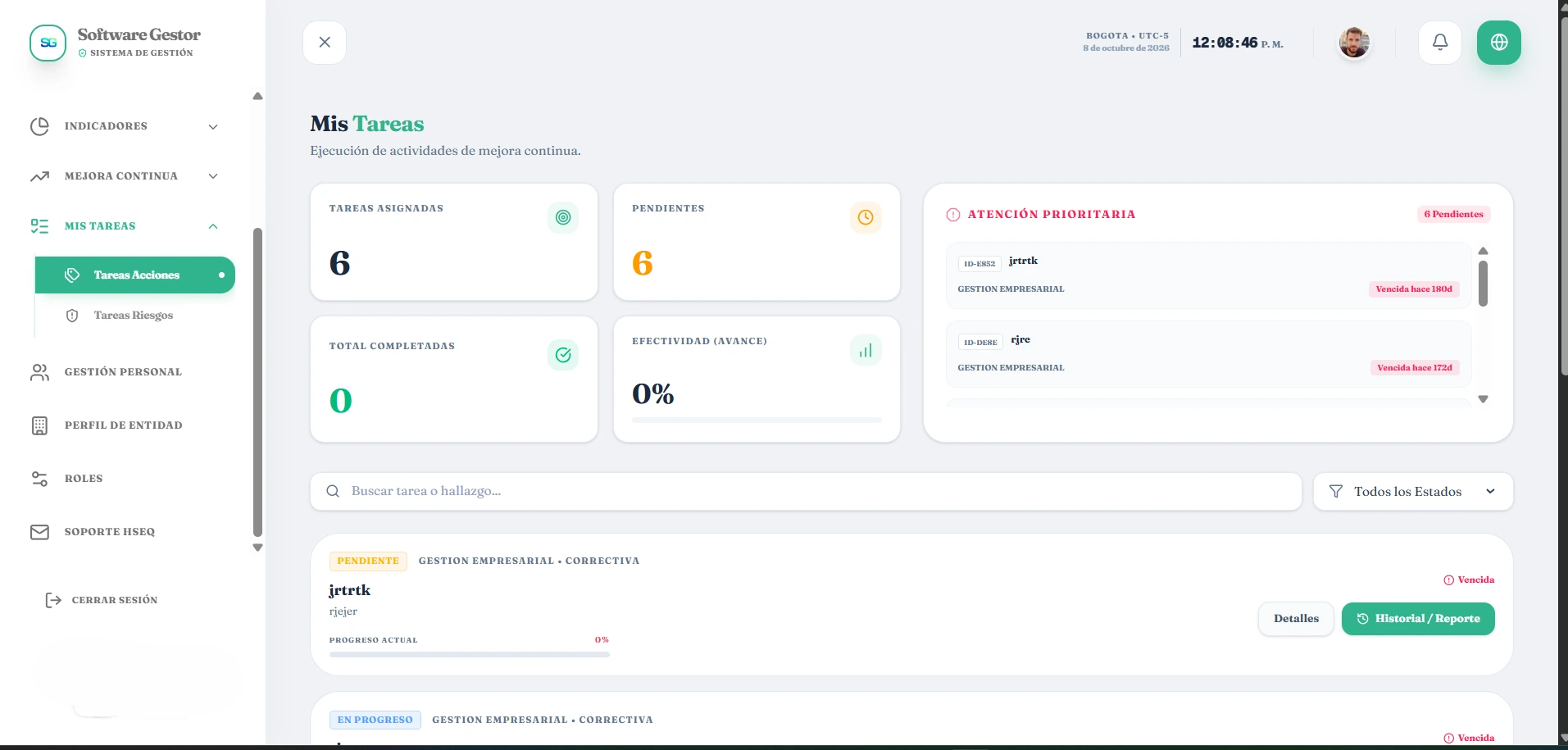Collapse the Mis Tareas menu chevron

(213, 226)
